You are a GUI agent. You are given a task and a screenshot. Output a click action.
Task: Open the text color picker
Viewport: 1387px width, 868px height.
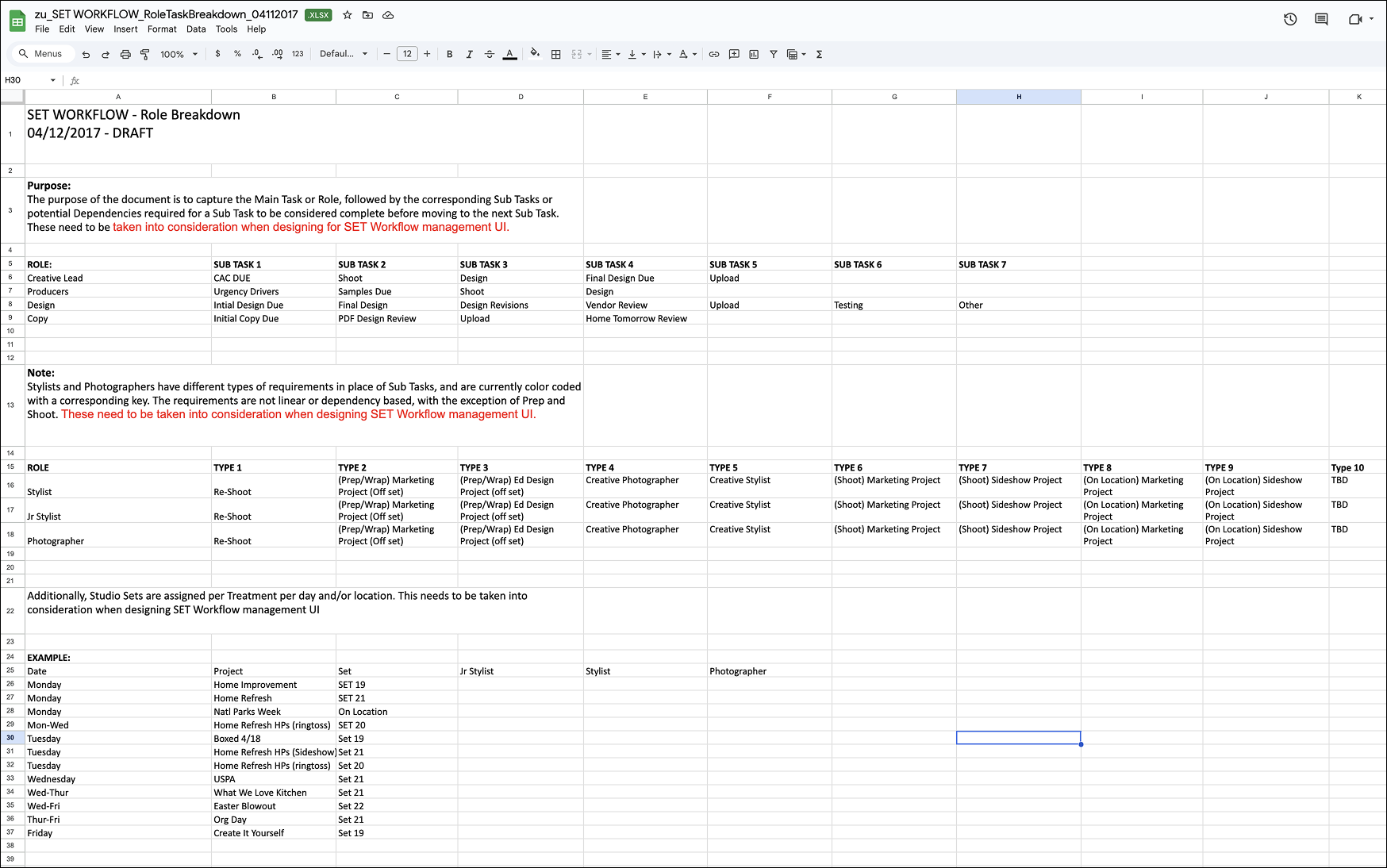[510, 54]
